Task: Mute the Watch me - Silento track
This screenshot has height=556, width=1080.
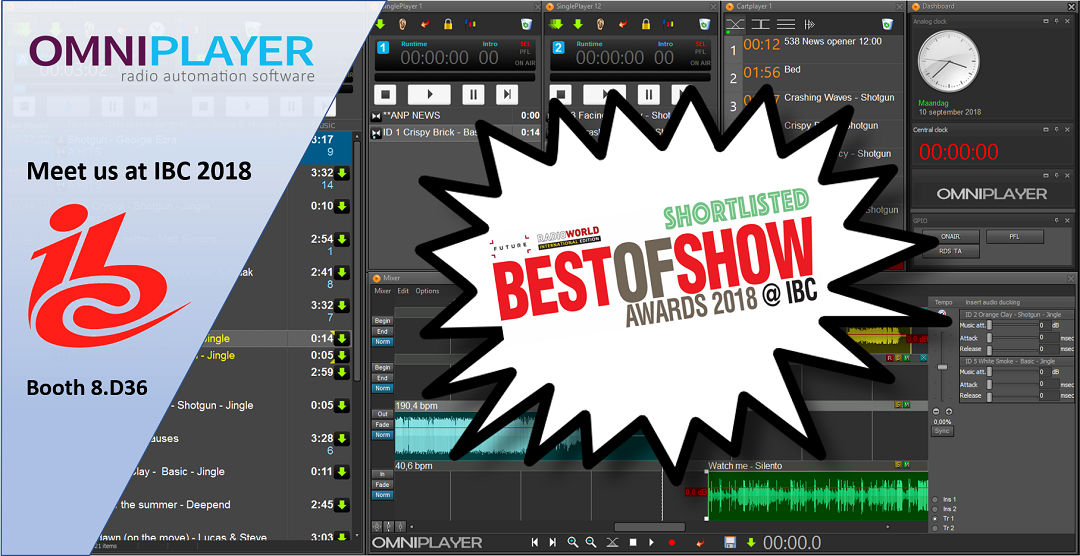Action: [907, 466]
